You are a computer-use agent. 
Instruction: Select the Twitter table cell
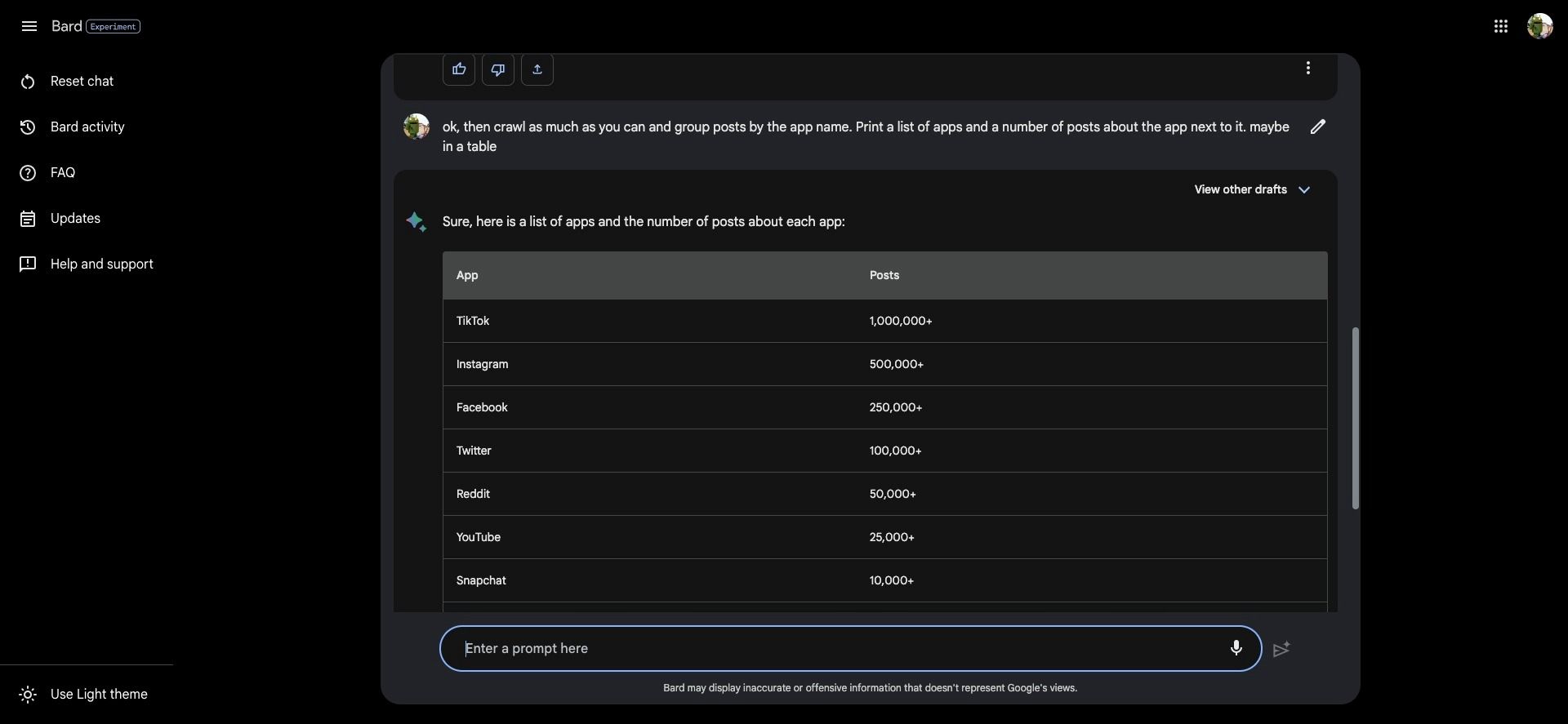click(474, 451)
